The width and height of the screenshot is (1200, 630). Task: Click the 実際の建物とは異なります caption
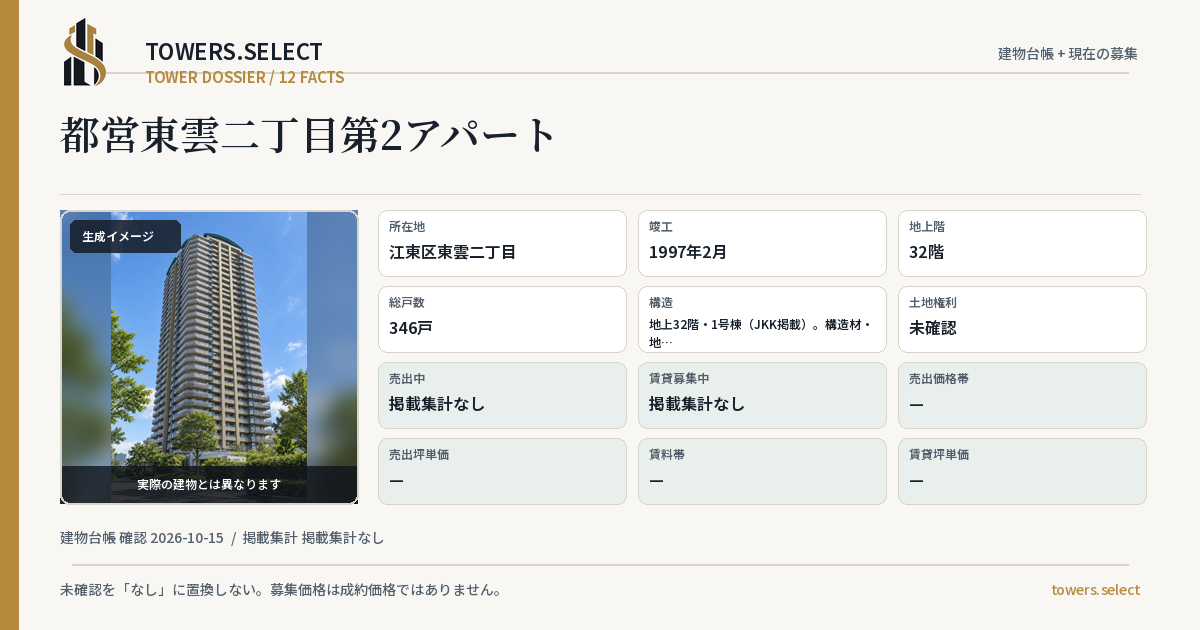(x=209, y=484)
